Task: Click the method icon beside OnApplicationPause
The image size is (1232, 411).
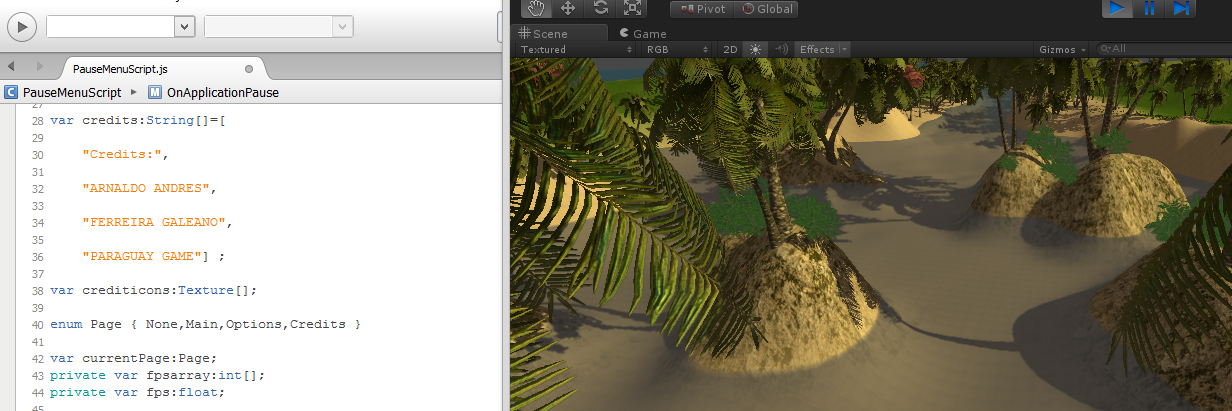Action: click(x=155, y=92)
